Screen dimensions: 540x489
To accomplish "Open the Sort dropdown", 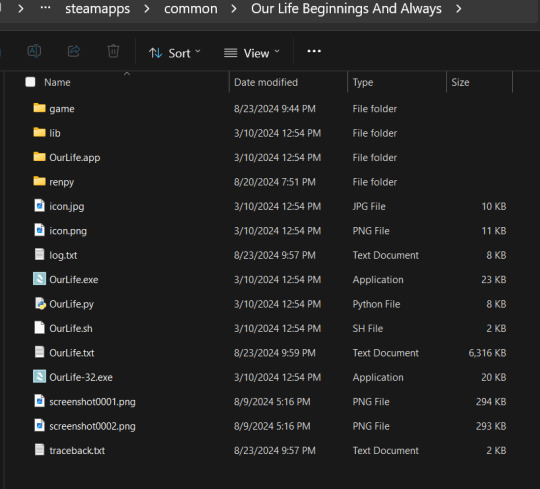I will coord(175,53).
